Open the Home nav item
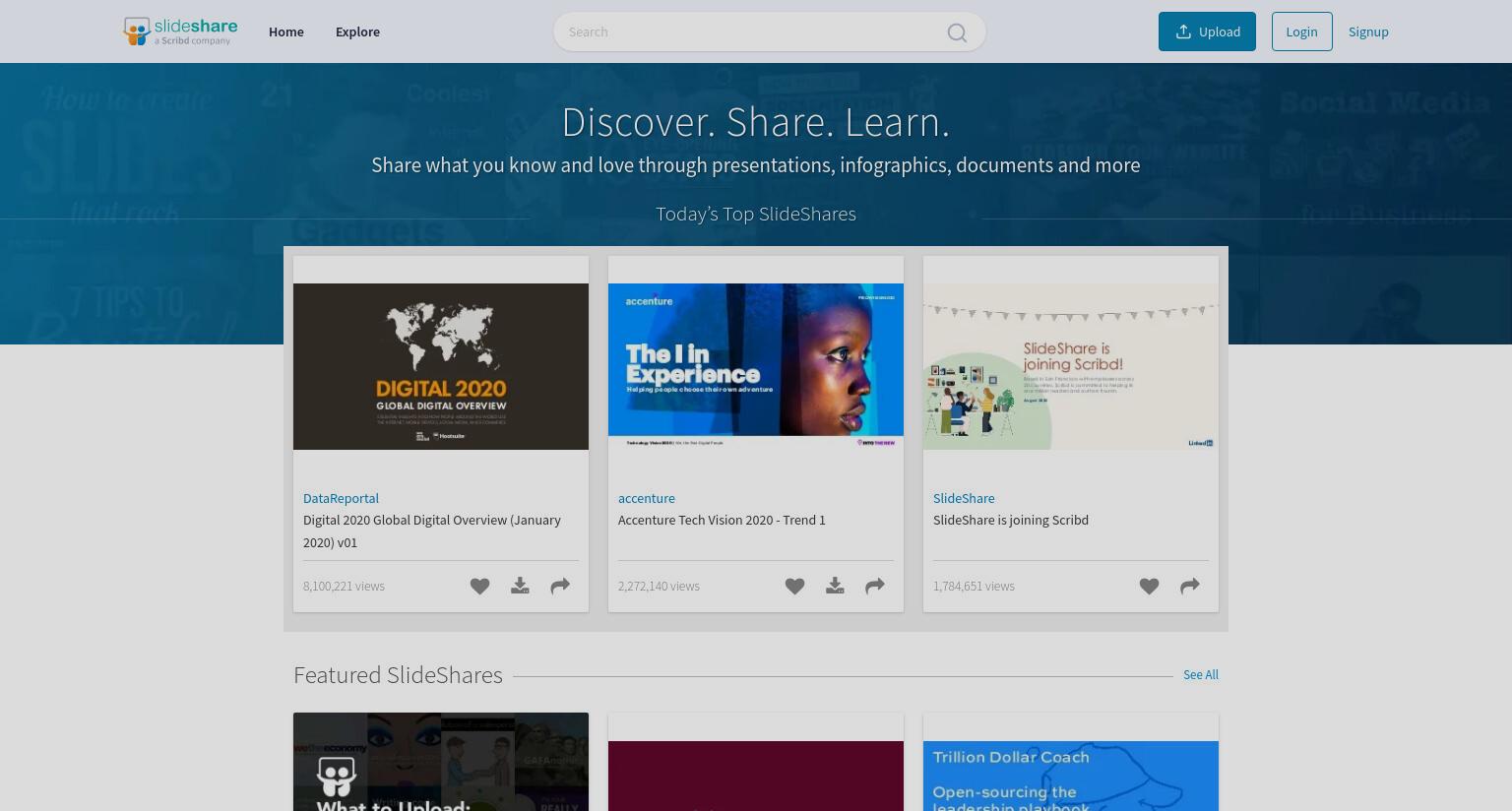 coord(286,31)
